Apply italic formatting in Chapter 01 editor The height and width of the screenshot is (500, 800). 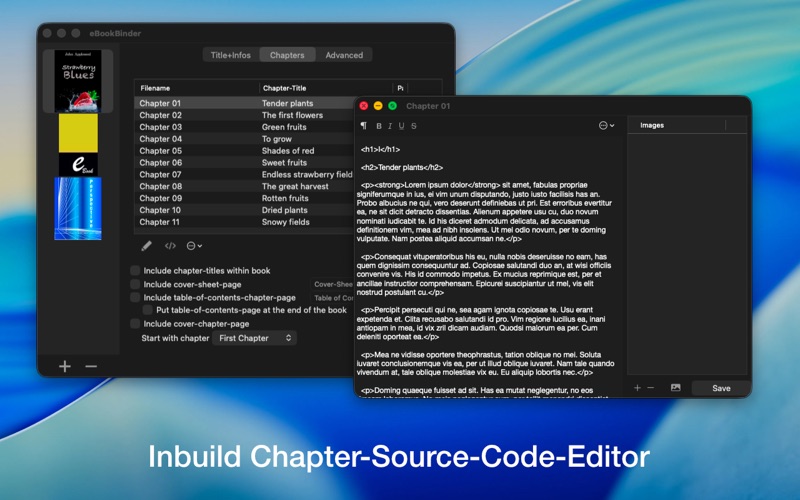(390, 126)
